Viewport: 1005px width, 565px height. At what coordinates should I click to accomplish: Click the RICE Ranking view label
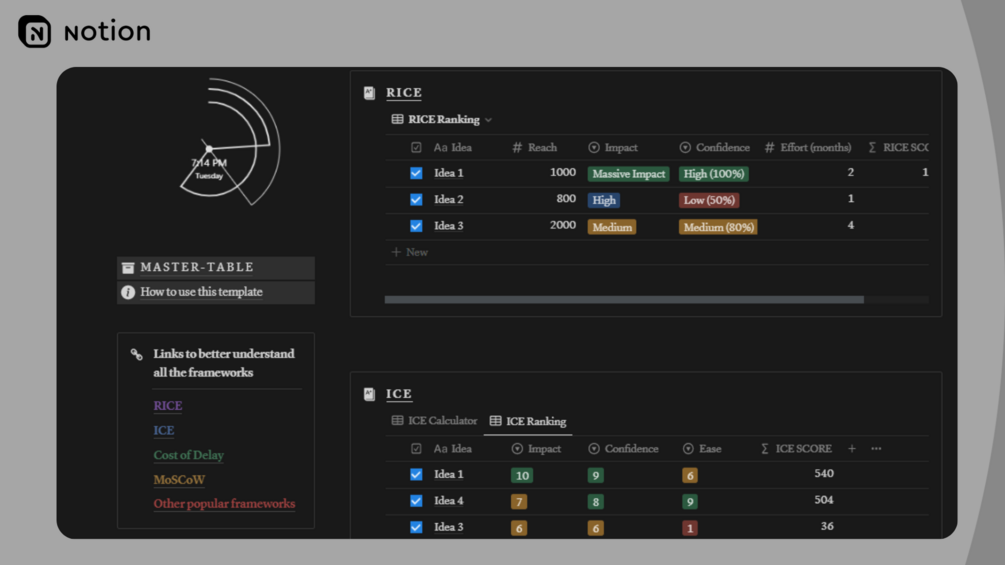tap(444, 119)
